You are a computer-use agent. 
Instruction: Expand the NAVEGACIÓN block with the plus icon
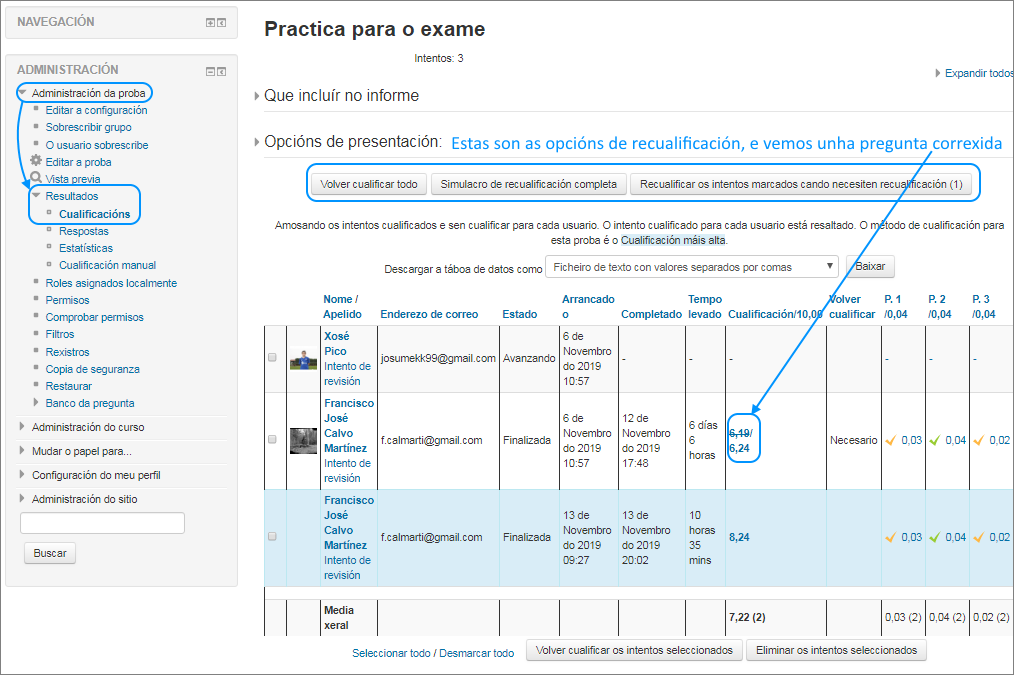(x=210, y=22)
